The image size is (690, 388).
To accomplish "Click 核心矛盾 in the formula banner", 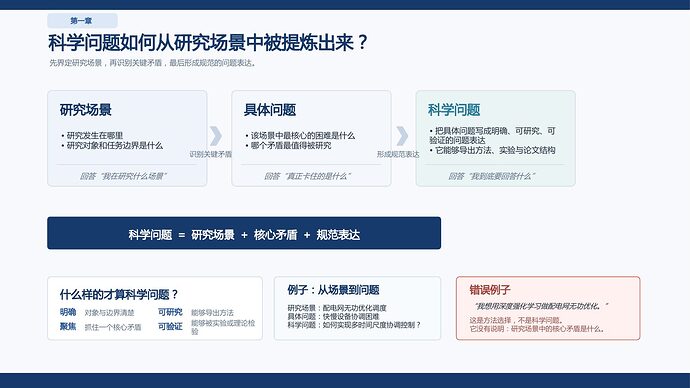I will [x=275, y=235].
